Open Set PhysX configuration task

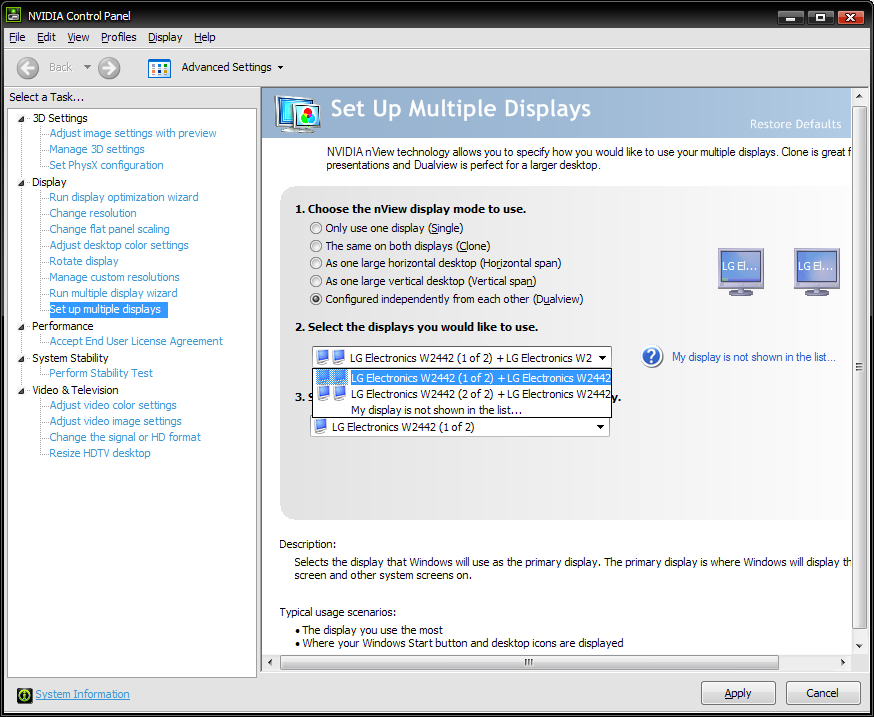tap(106, 165)
